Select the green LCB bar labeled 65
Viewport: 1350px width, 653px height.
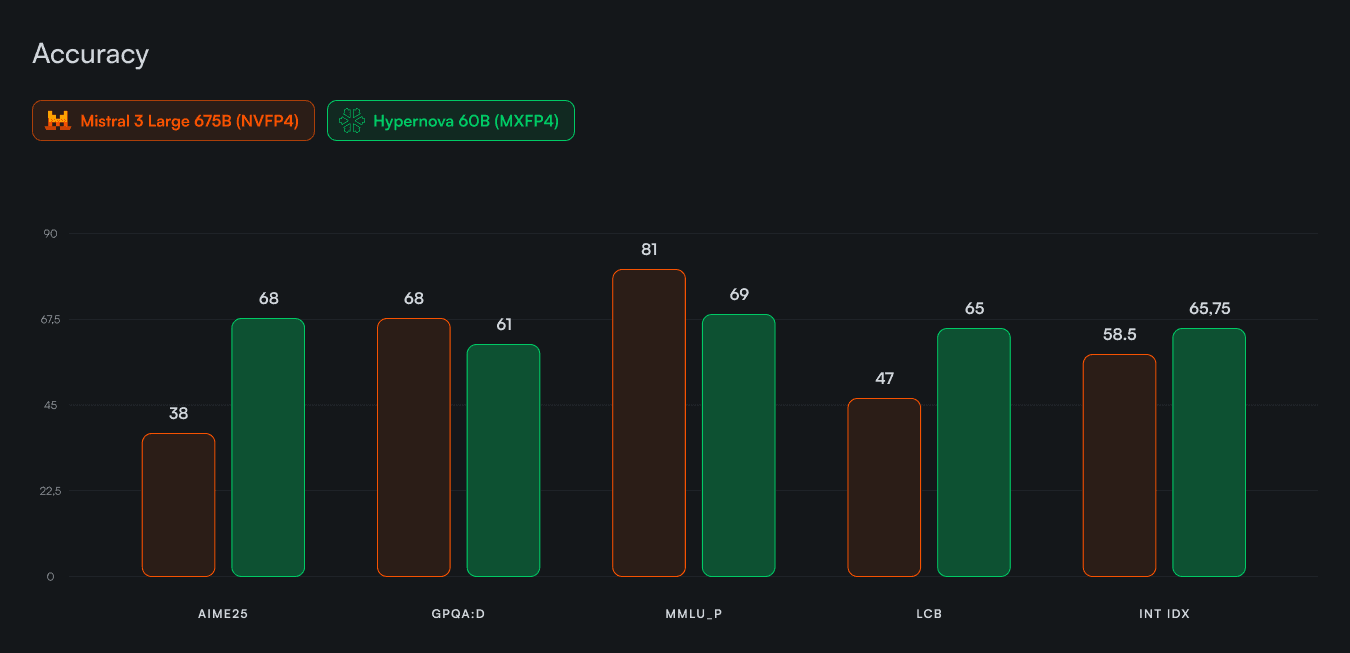click(974, 452)
